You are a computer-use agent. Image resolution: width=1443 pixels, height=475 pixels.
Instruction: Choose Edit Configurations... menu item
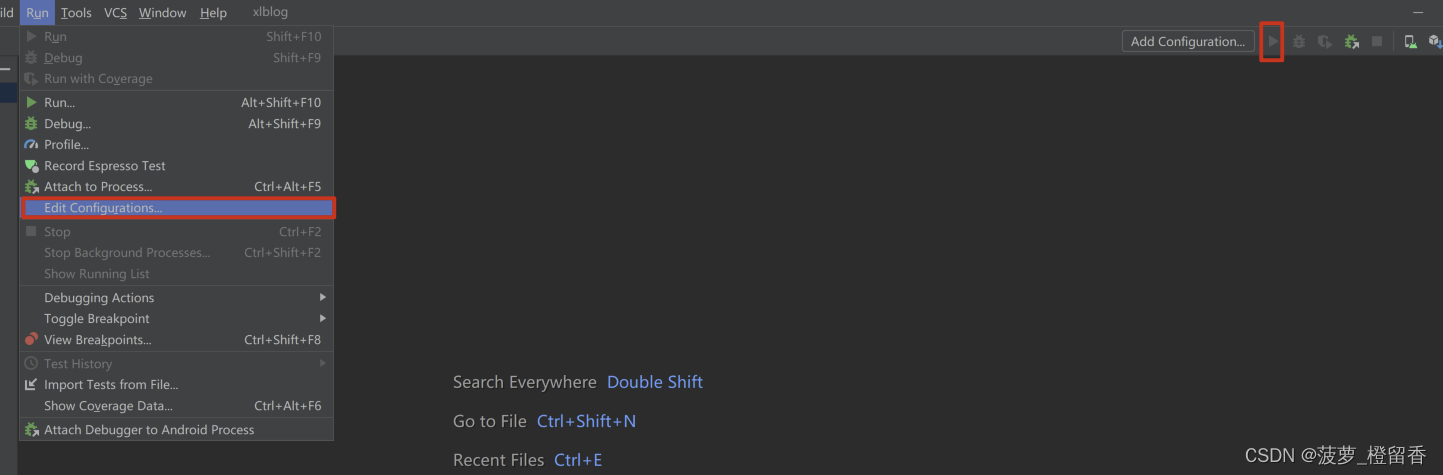[176, 208]
